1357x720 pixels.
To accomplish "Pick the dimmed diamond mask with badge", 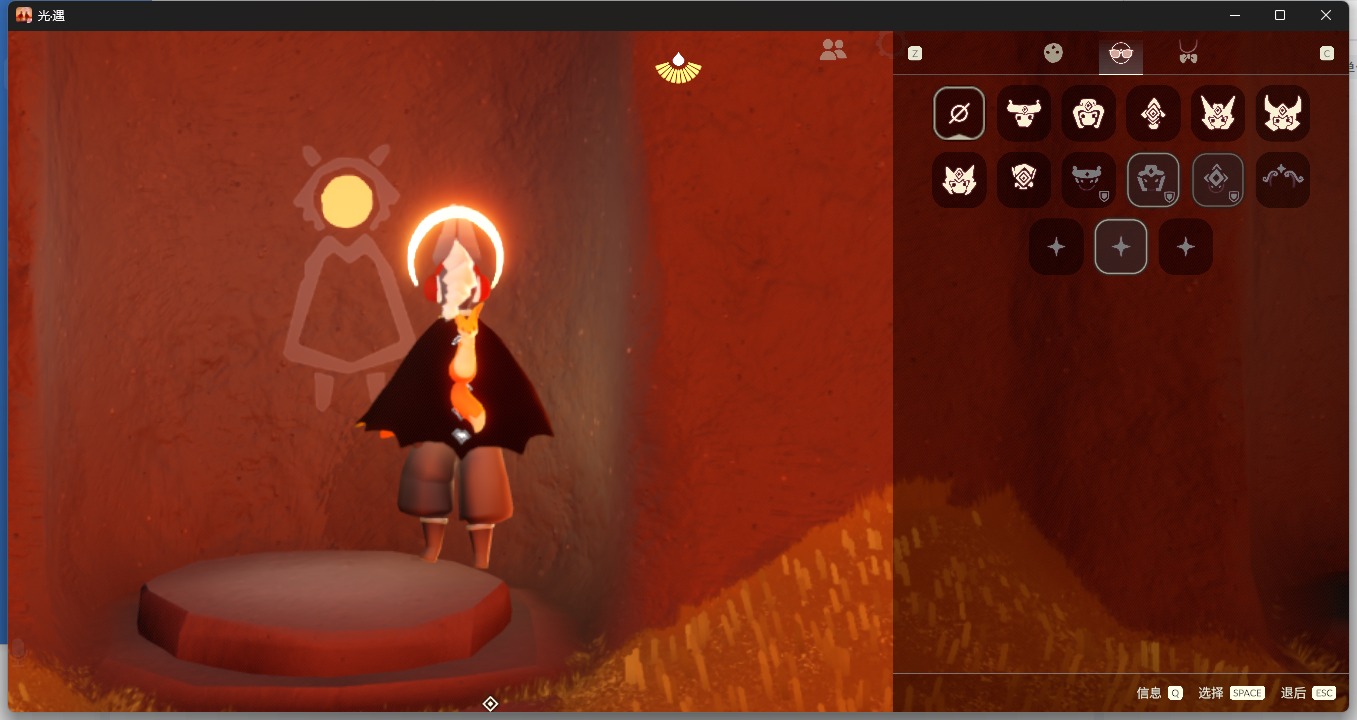I will click(1218, 180).
